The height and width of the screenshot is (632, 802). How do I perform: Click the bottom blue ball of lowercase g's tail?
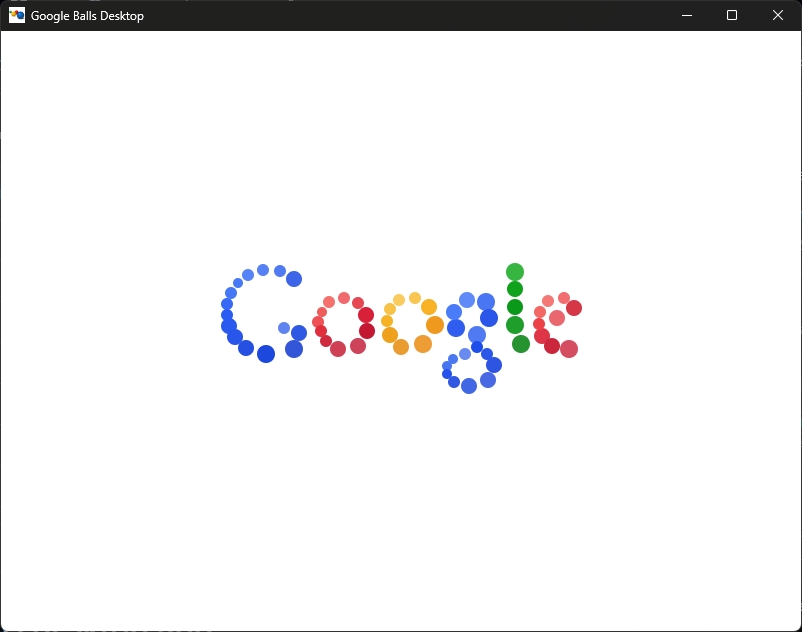pyautogui.click(x=469, y=386)
